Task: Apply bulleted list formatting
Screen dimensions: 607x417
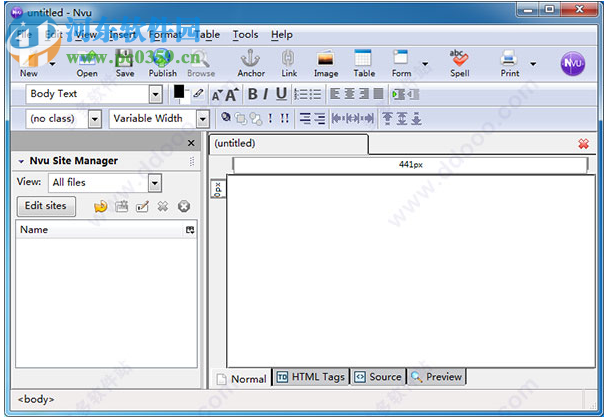Action: point(315,94)
